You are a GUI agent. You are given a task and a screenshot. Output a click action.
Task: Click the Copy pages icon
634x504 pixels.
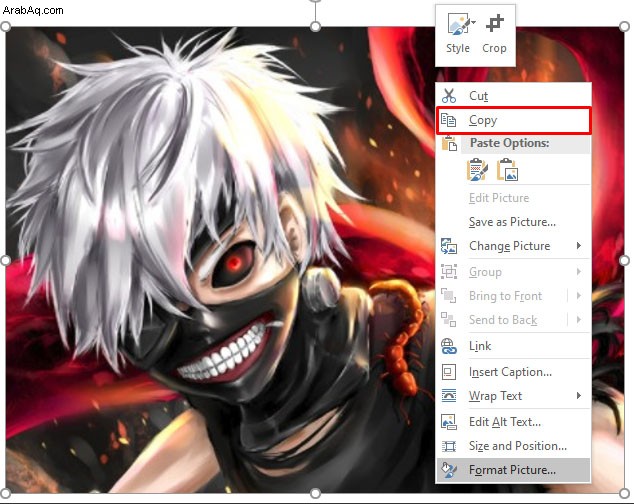pyautogui.click(x=449, y=120)
